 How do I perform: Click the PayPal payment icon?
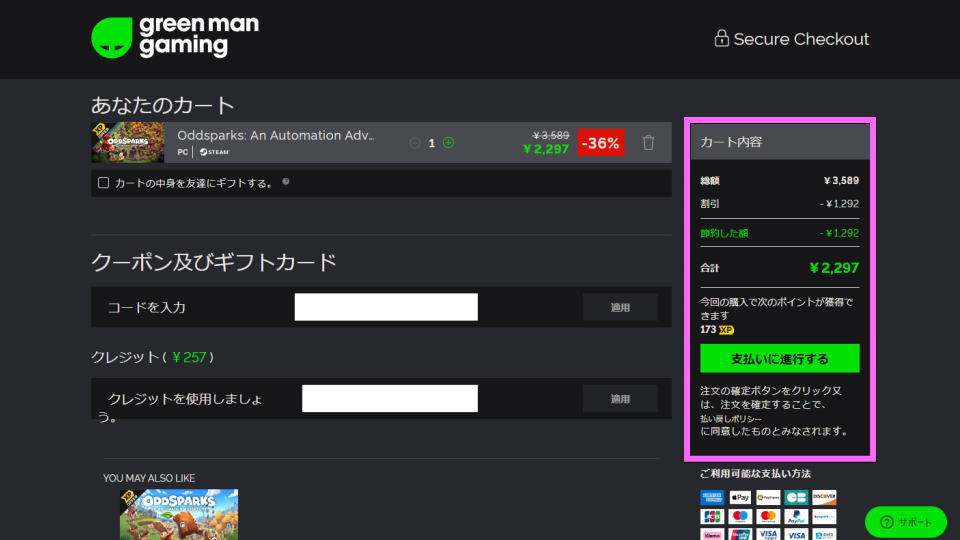[796, 517]
